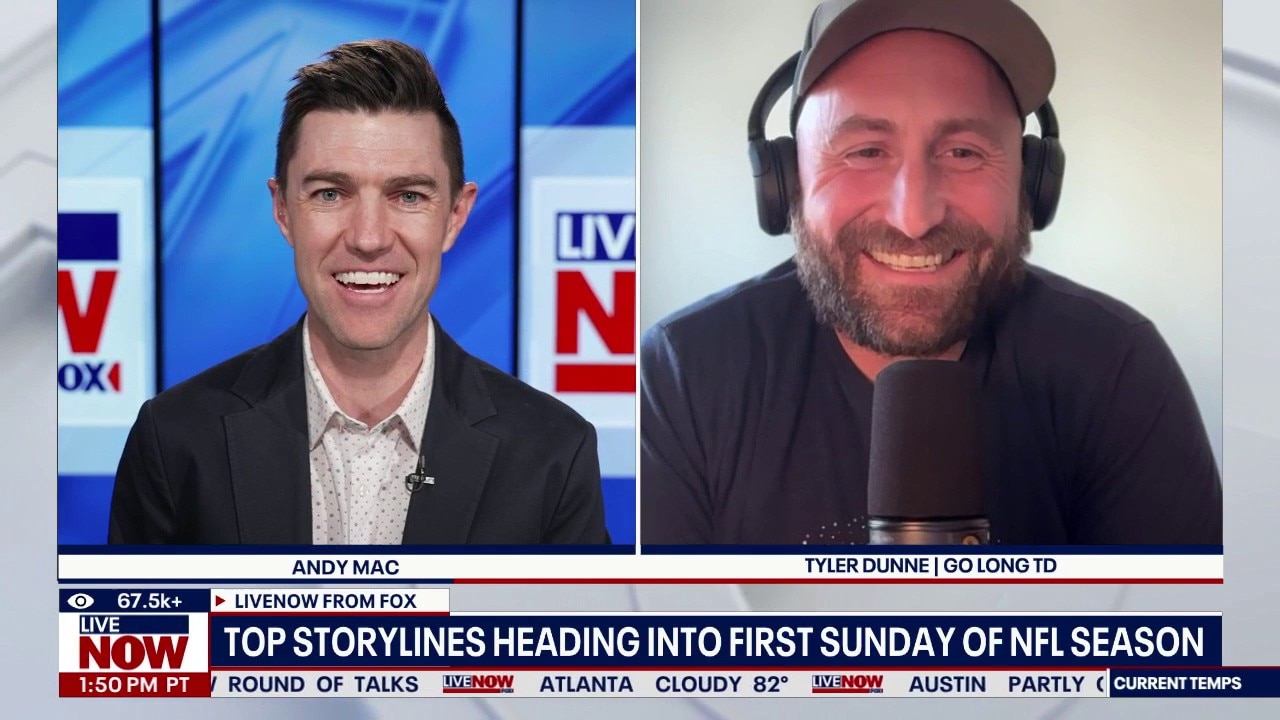This screenshot has height=720, width=1280.
Task: Click the "LIVENOW FROM FOX" label
Action: pos(326,601)
